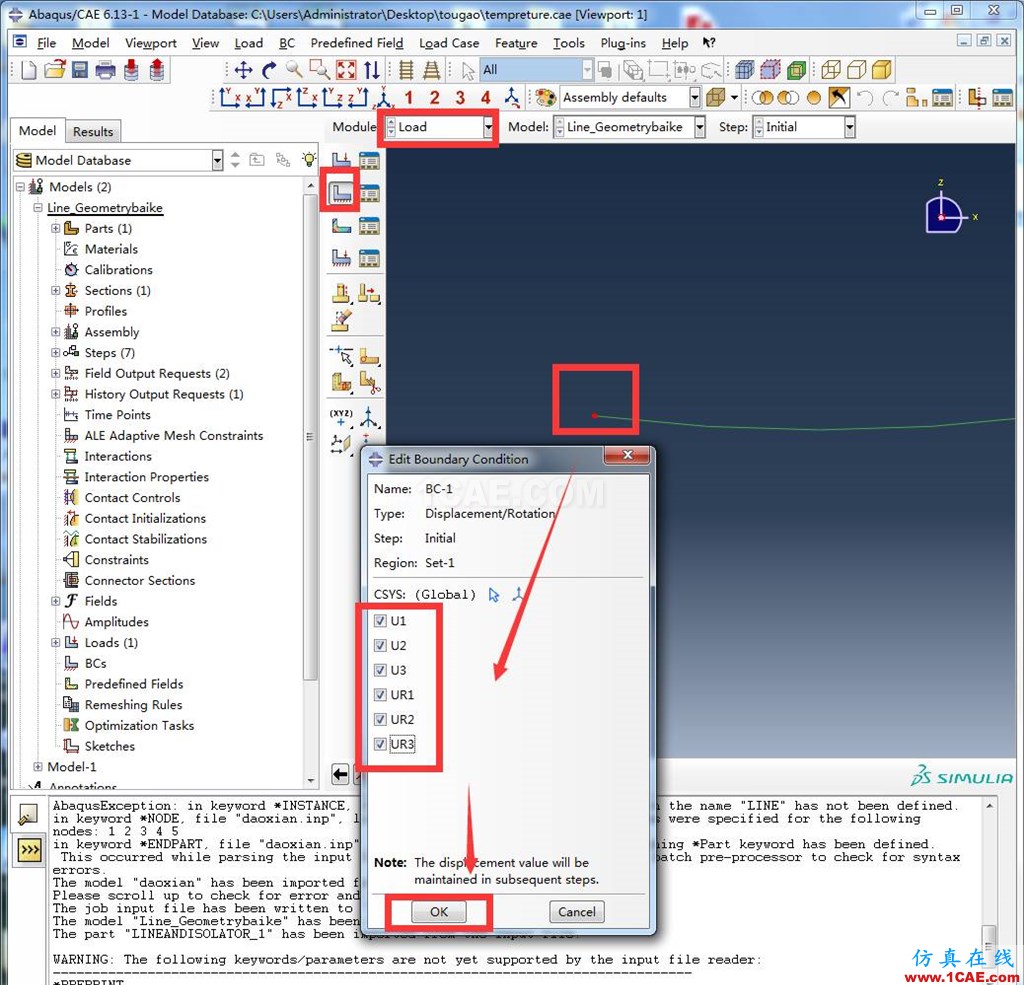Select Predefined Fields in model tree
The height and width of the screenshot is (985, 1024).
point(133,684)
